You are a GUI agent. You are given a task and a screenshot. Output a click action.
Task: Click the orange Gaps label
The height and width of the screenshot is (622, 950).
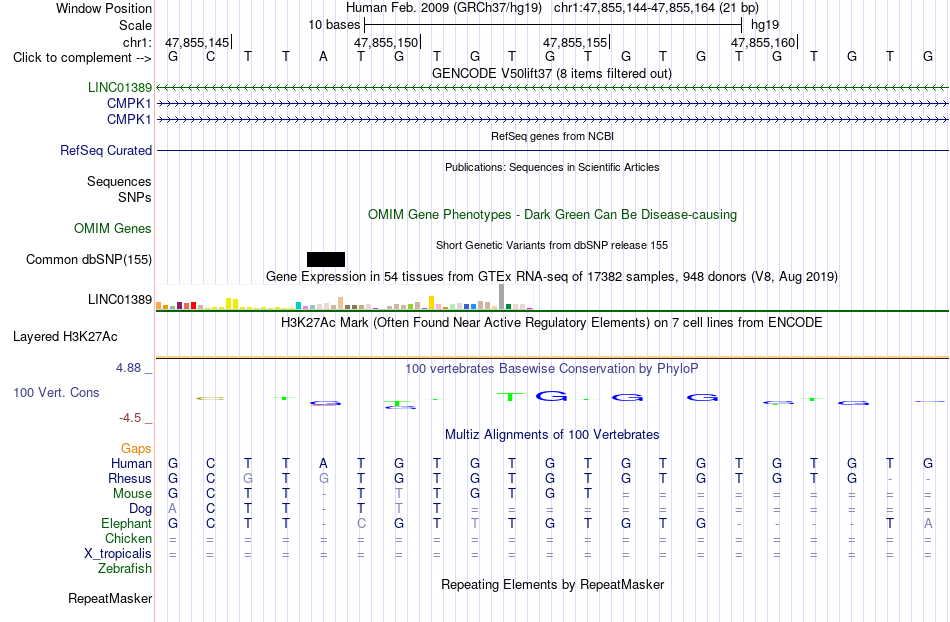(x=136, y=449)
